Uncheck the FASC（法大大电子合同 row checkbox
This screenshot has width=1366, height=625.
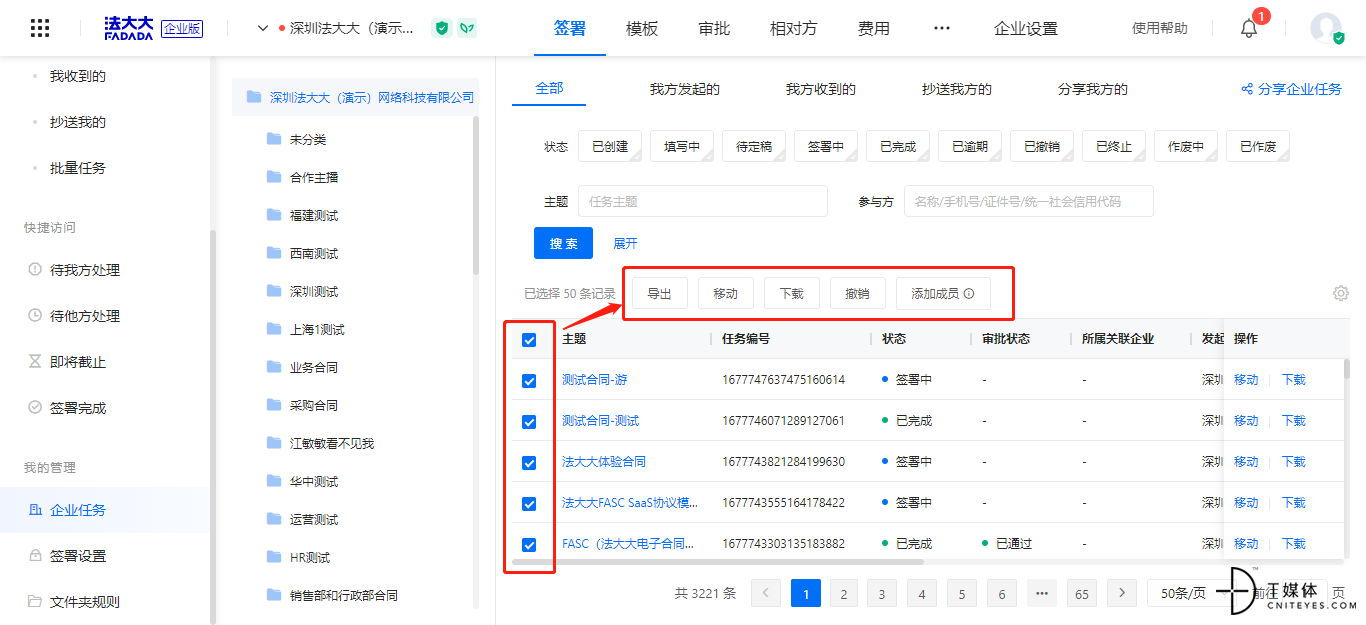[529, 545]
